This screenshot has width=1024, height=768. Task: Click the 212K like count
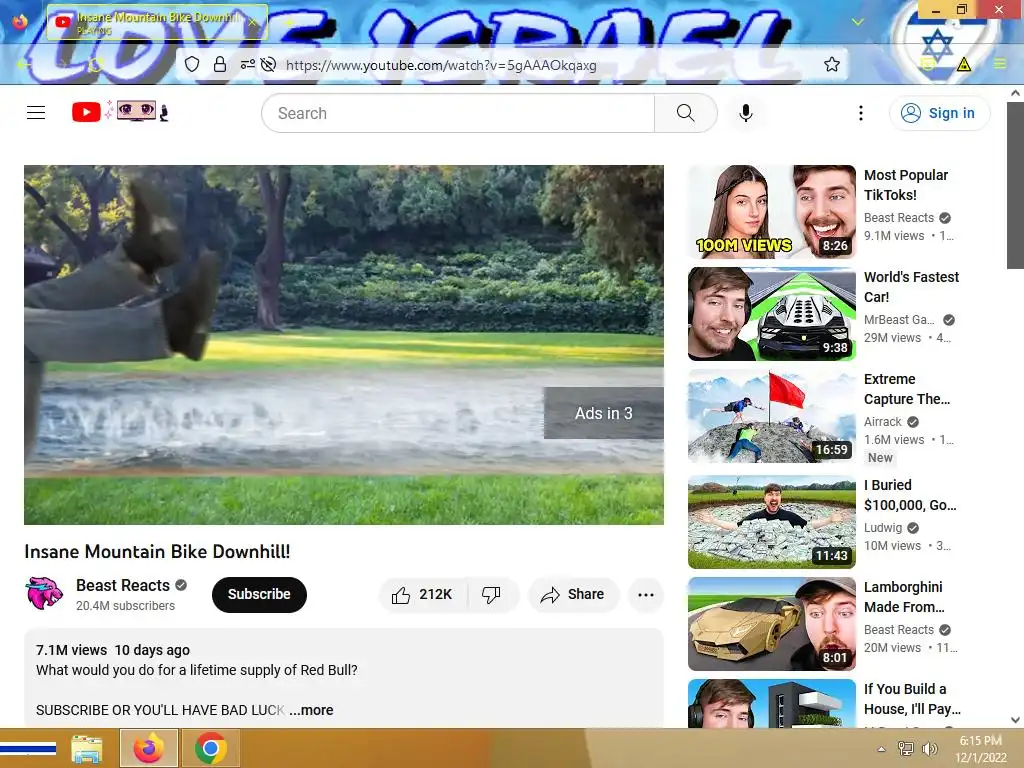[x=435, y=594]
